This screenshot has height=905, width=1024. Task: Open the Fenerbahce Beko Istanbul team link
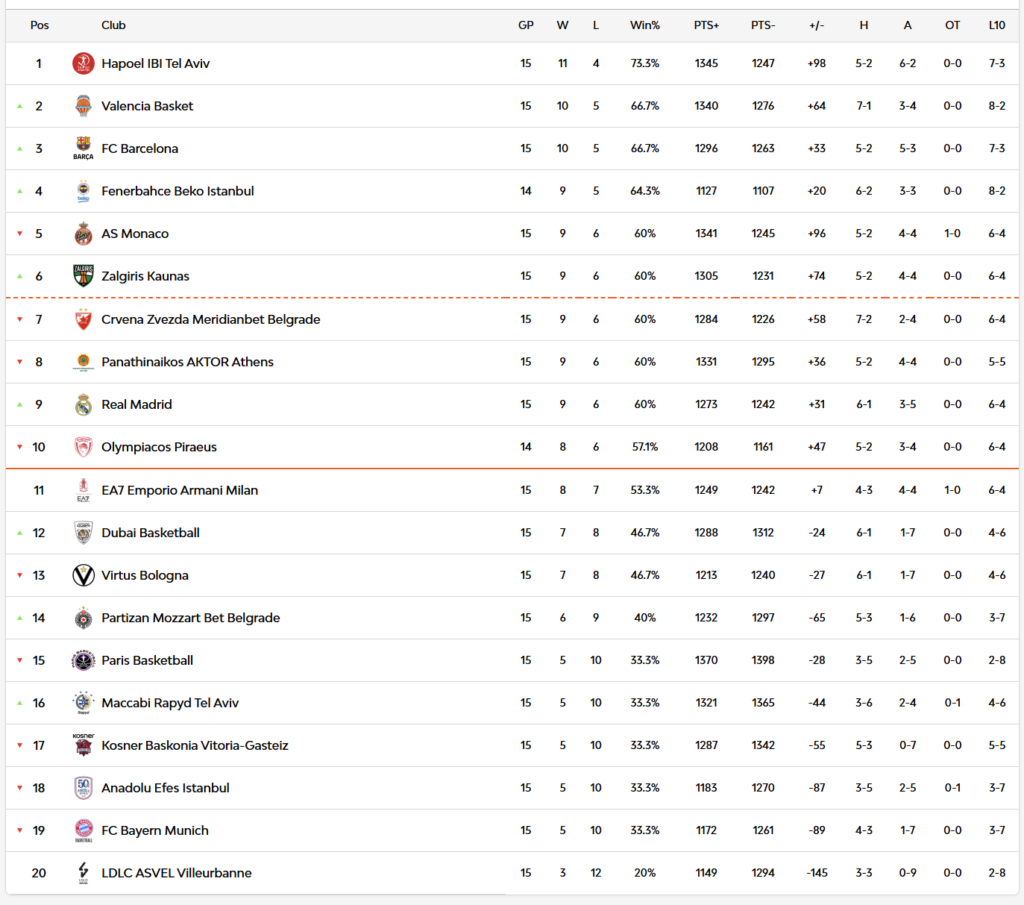[177, 191]
